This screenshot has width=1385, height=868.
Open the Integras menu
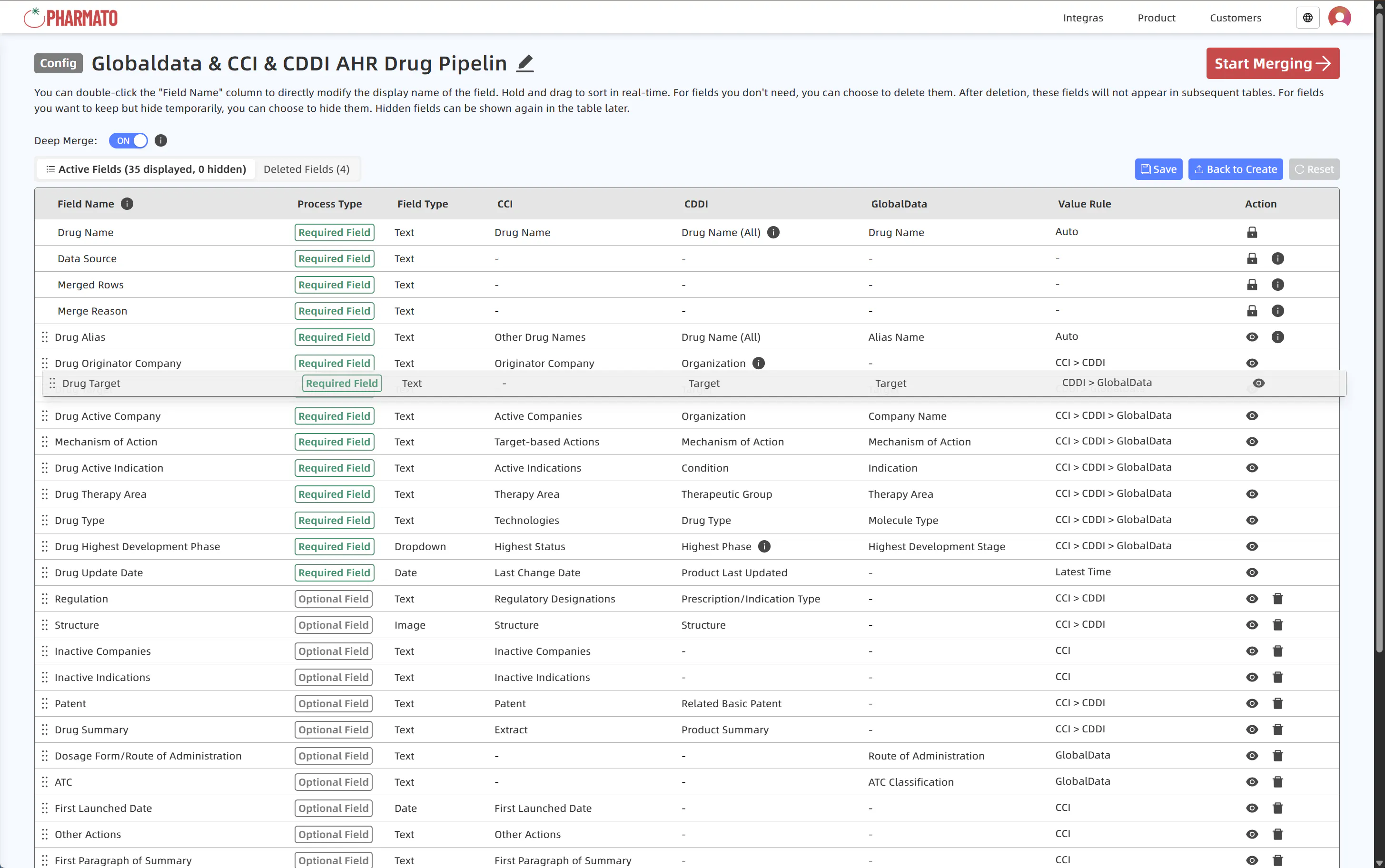(1082, 18)
